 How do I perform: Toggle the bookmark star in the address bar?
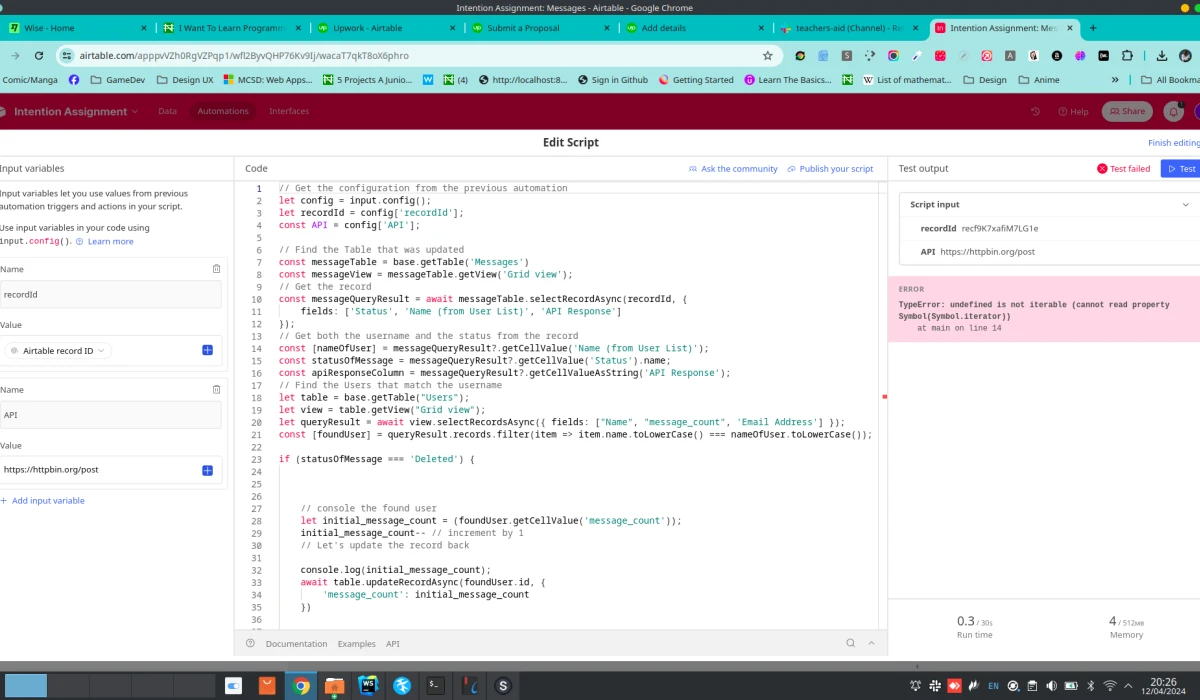coord(766,57)
